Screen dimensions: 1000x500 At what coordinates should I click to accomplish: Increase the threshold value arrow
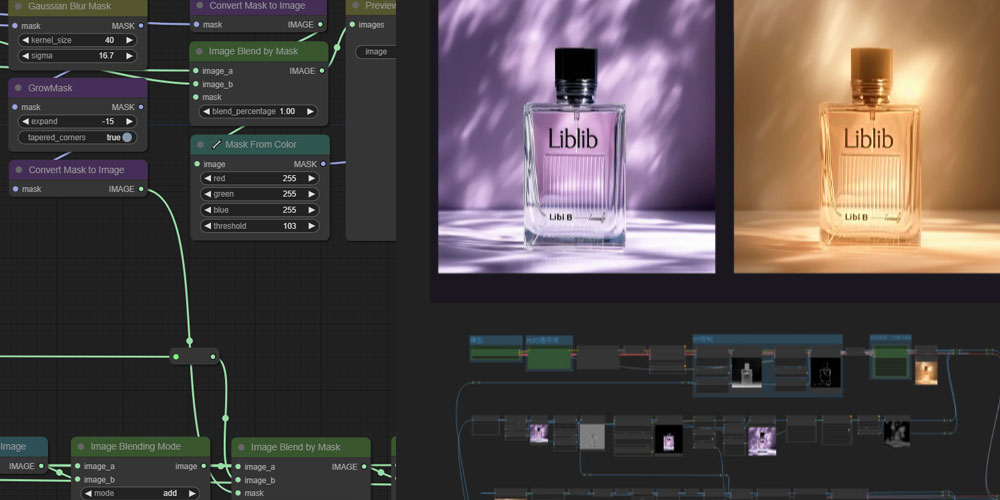[x=311, y=226]
